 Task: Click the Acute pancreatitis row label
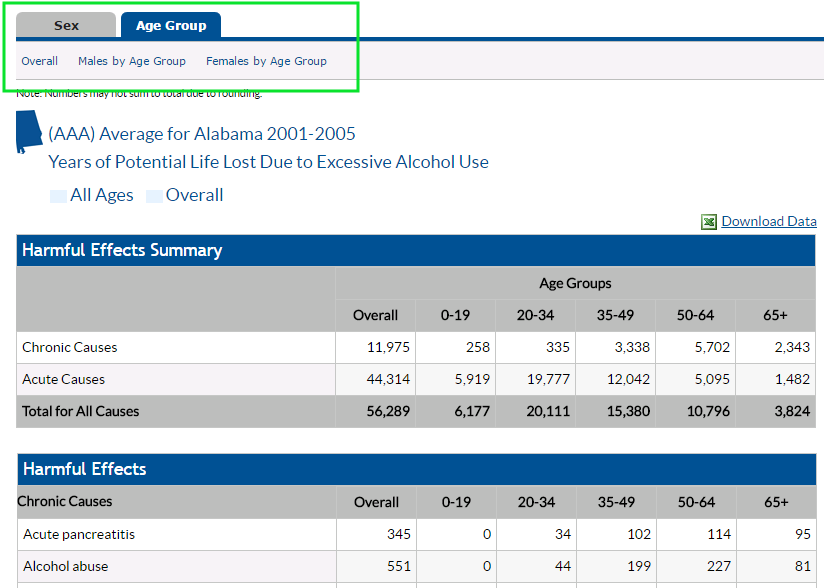tap(79, 534)
